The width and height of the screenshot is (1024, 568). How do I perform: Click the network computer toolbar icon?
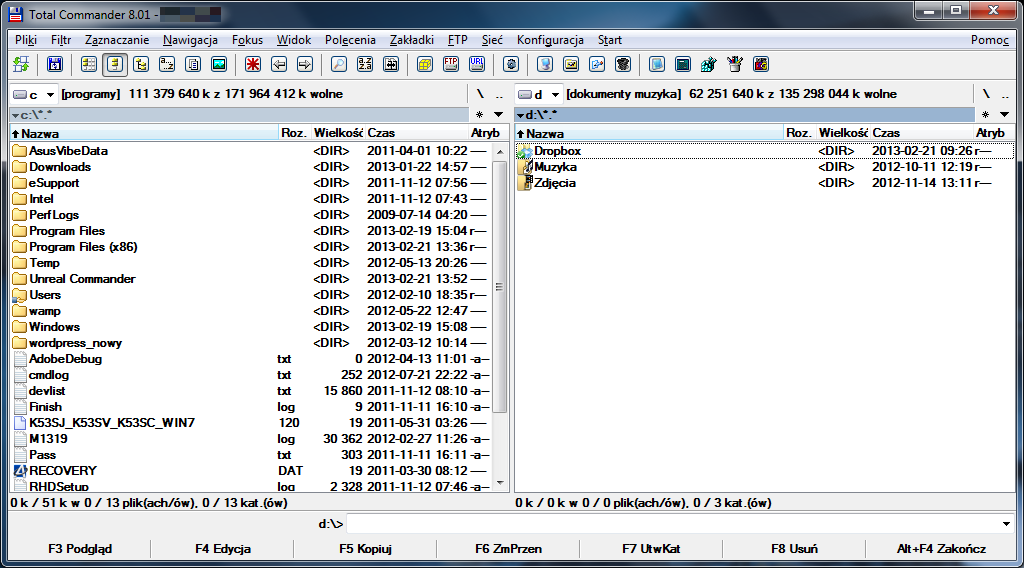click(x=545, y=64)
